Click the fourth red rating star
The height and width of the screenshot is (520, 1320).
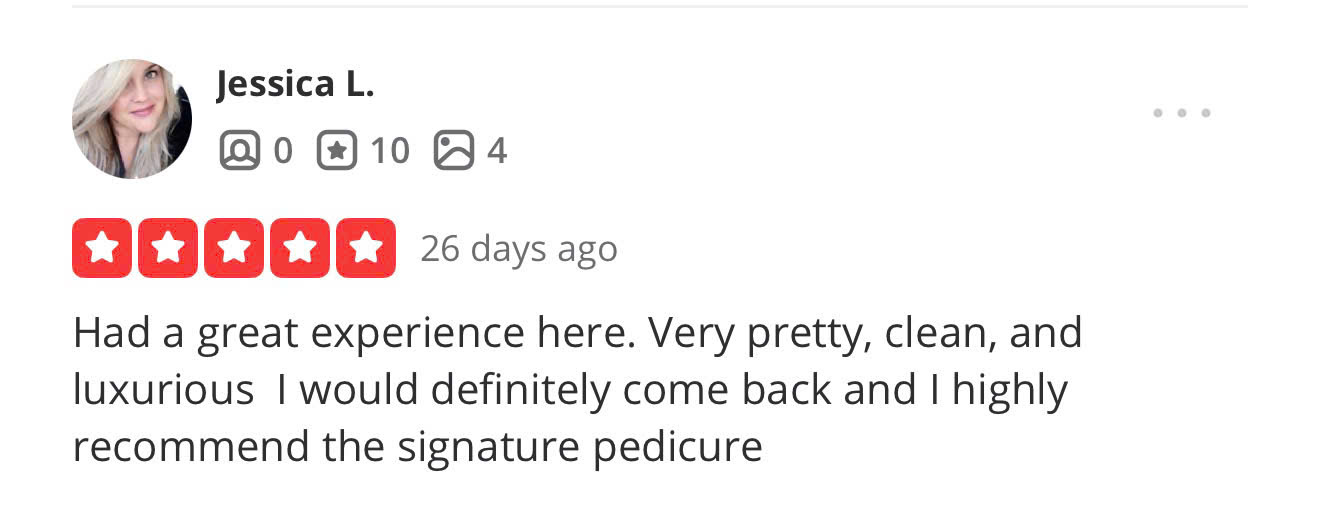(300, 248)
